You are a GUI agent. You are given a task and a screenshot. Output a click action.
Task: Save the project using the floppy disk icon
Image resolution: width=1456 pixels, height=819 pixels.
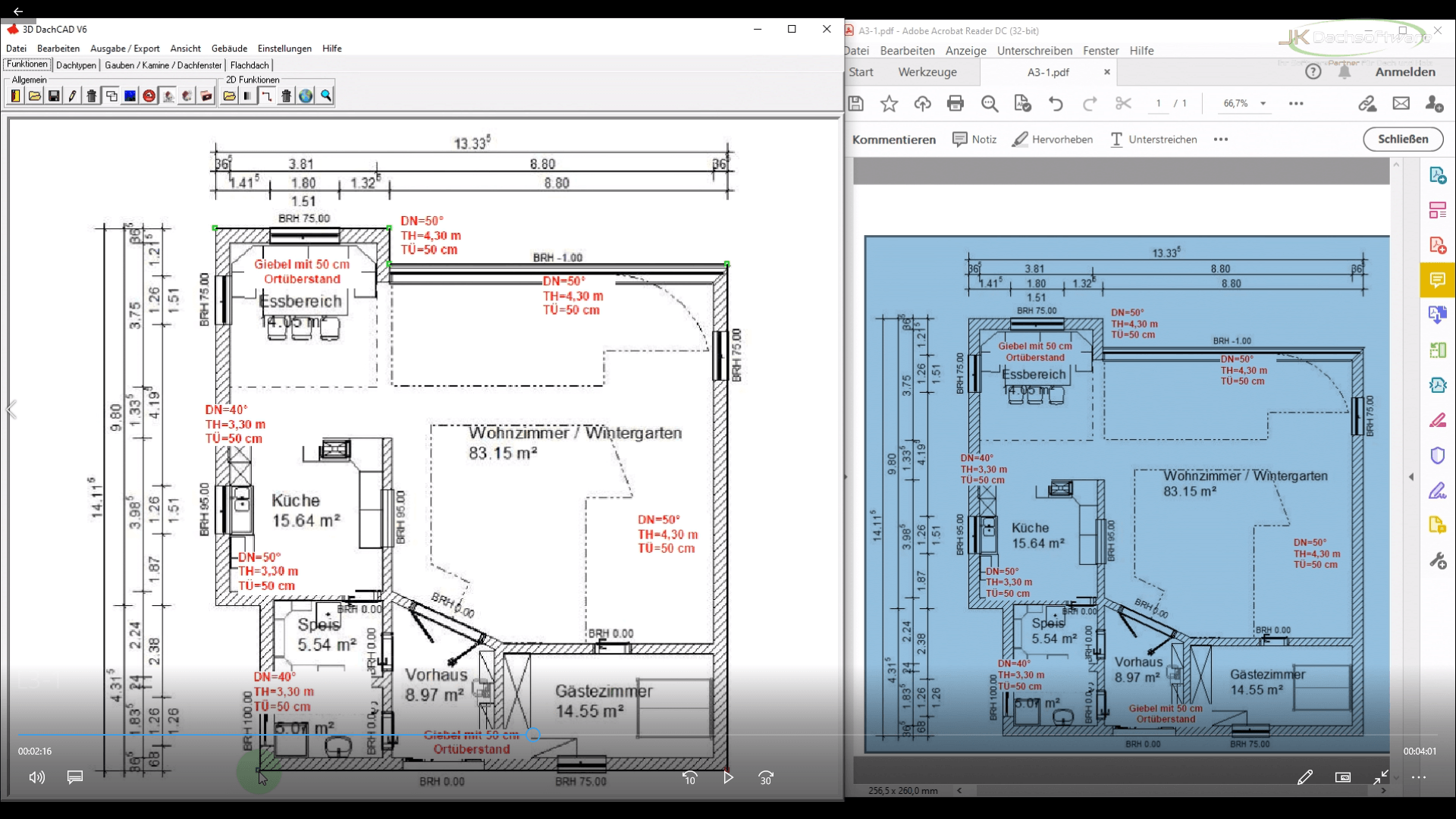tap(53, 95)
